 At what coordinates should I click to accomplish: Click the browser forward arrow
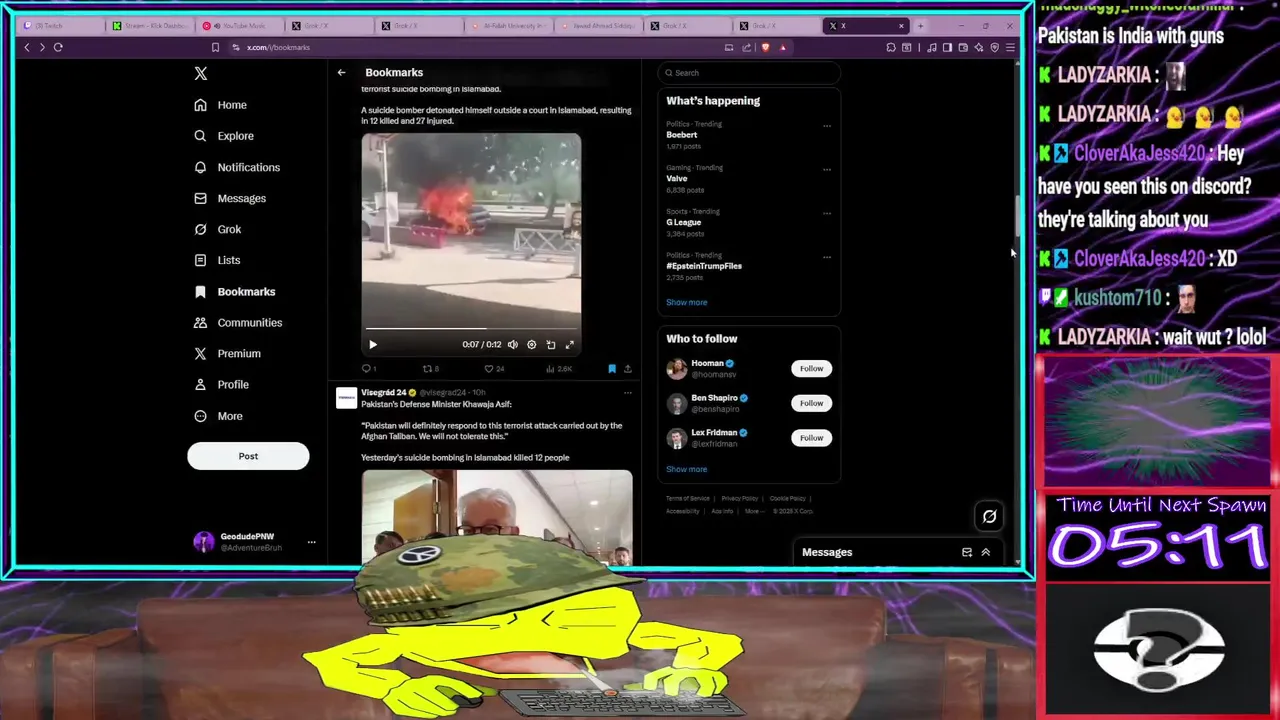[42, 47]
